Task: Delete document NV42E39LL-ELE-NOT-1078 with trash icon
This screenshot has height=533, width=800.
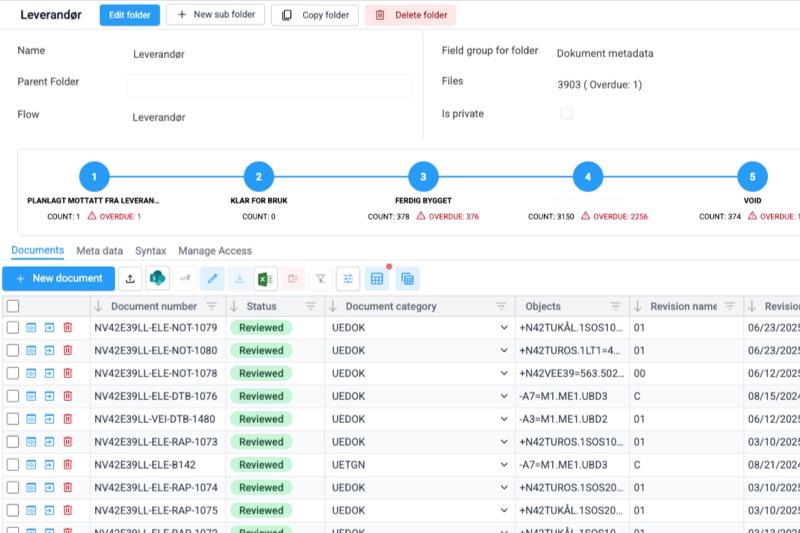Action: (67, 373)
